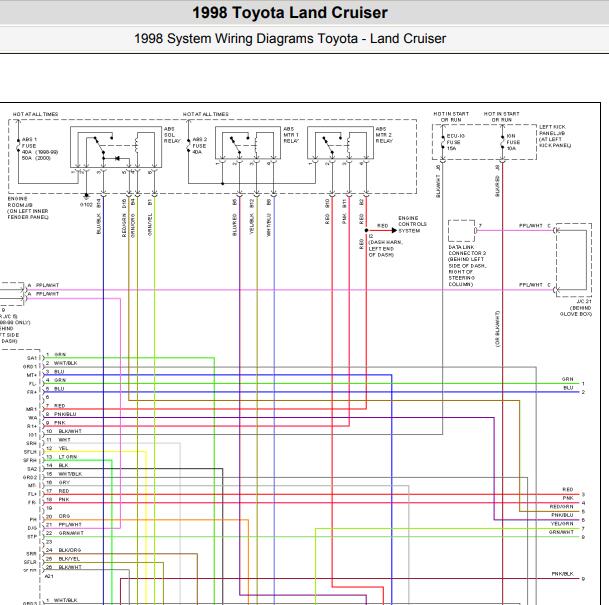Click the '24 BLK/ORG' pin label
The width and height of the screenshot is (609, 605).
coord(64,551)
